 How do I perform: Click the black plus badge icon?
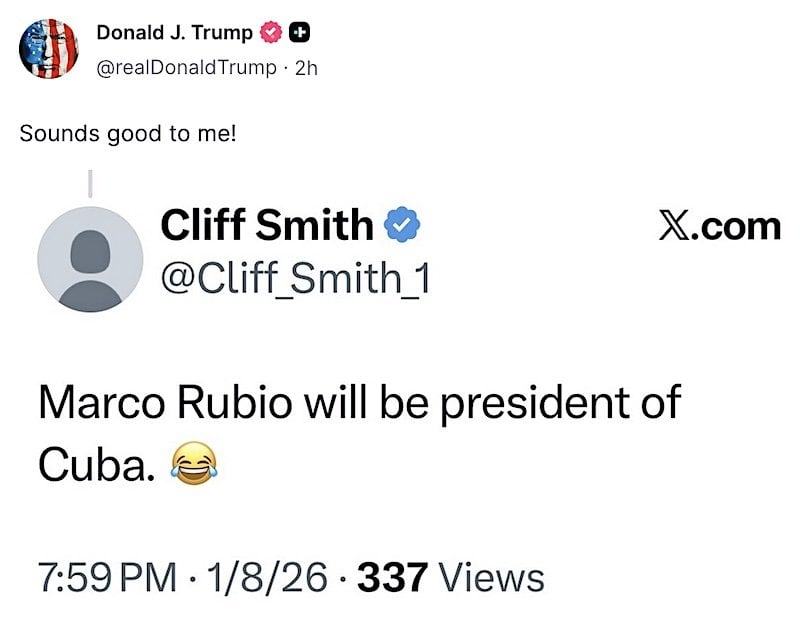tap(297, 33)
